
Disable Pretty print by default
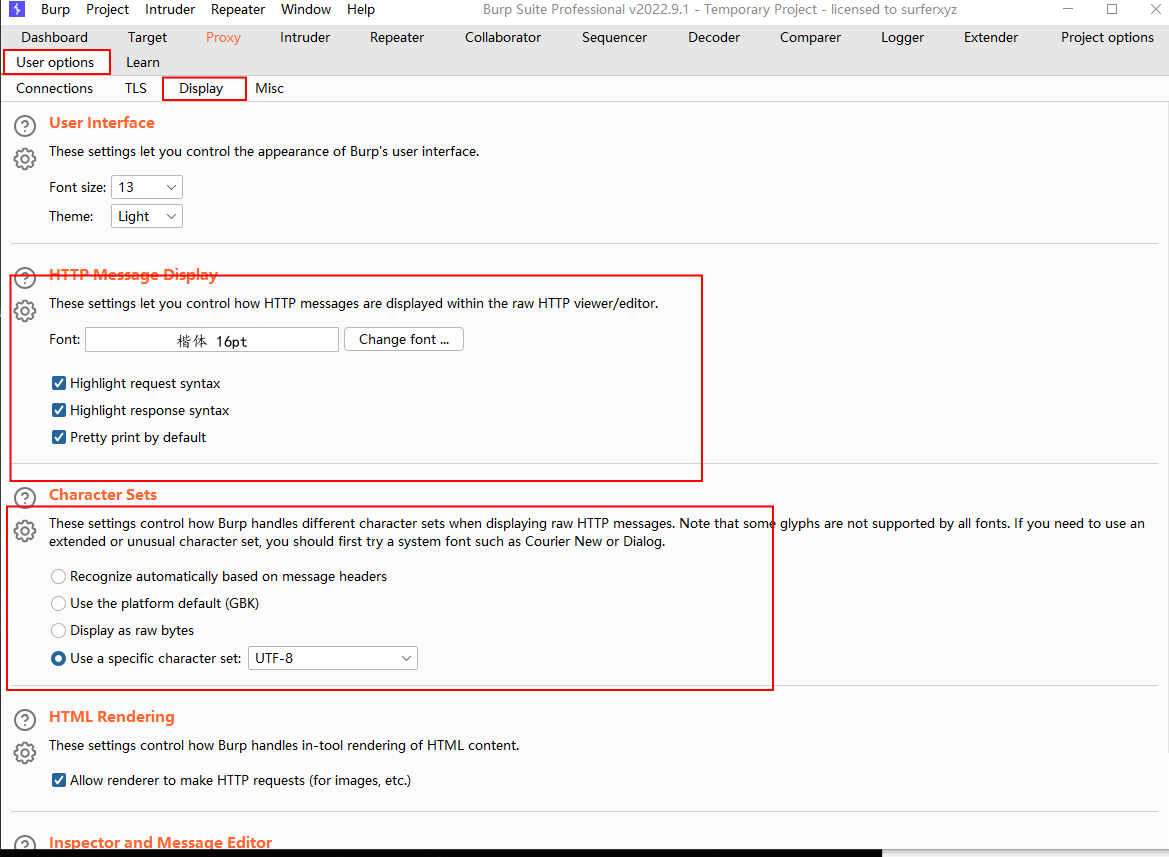(x=59, y=437)
